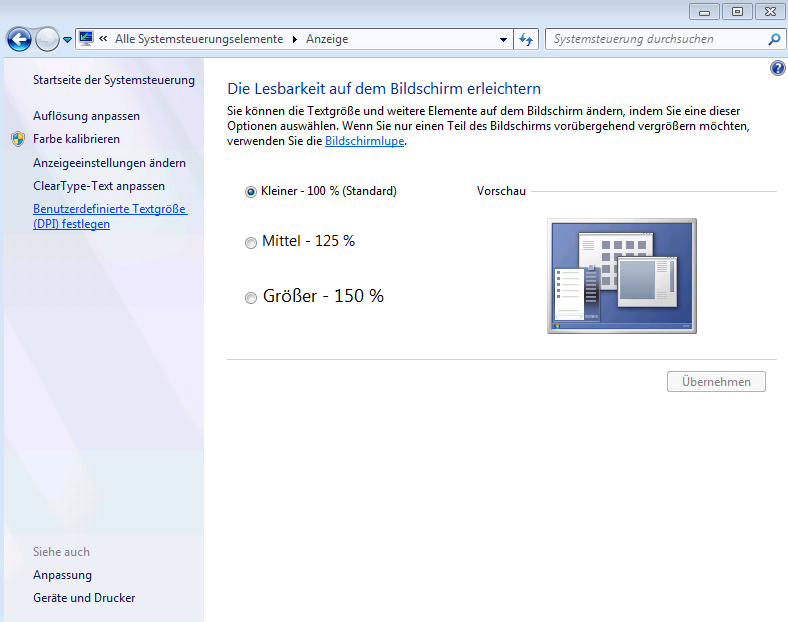This screenshot has height=622, width=788.
Task: Open 'ClearType-Text anpassen' link
Action: (99, 186)
